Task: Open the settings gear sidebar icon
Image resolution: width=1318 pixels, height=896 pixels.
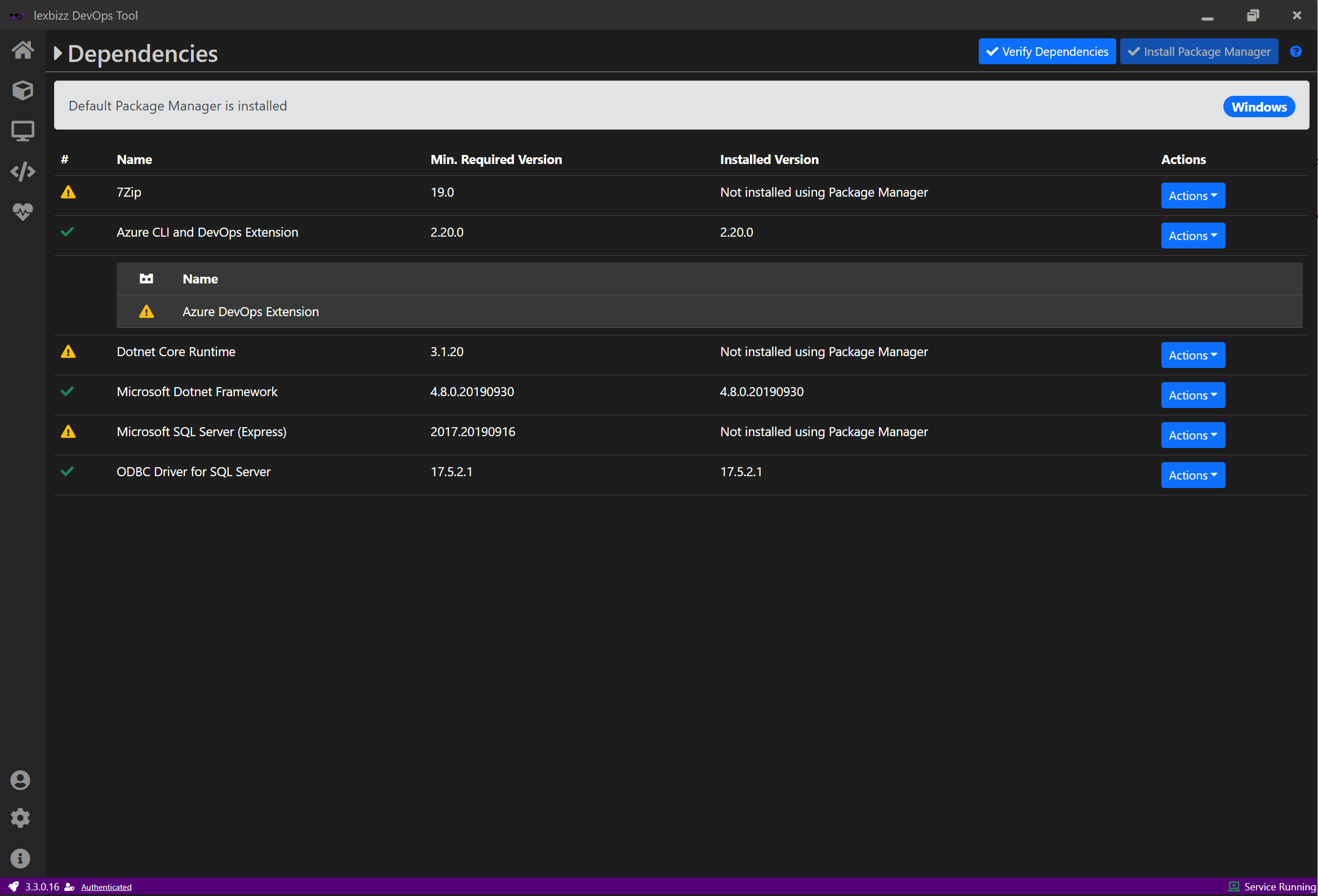Action: pyautogui.click(x=20, y=818)
